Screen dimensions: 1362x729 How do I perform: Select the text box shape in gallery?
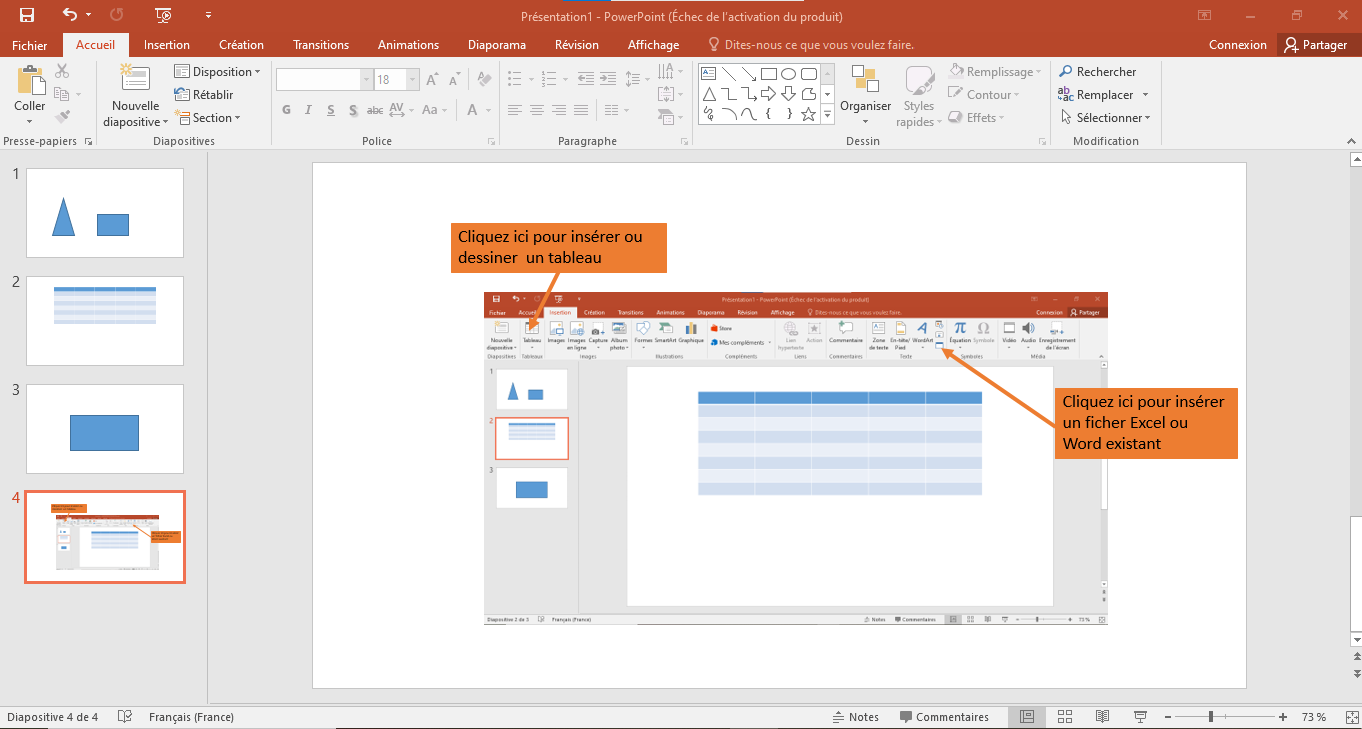pos(709,74)
